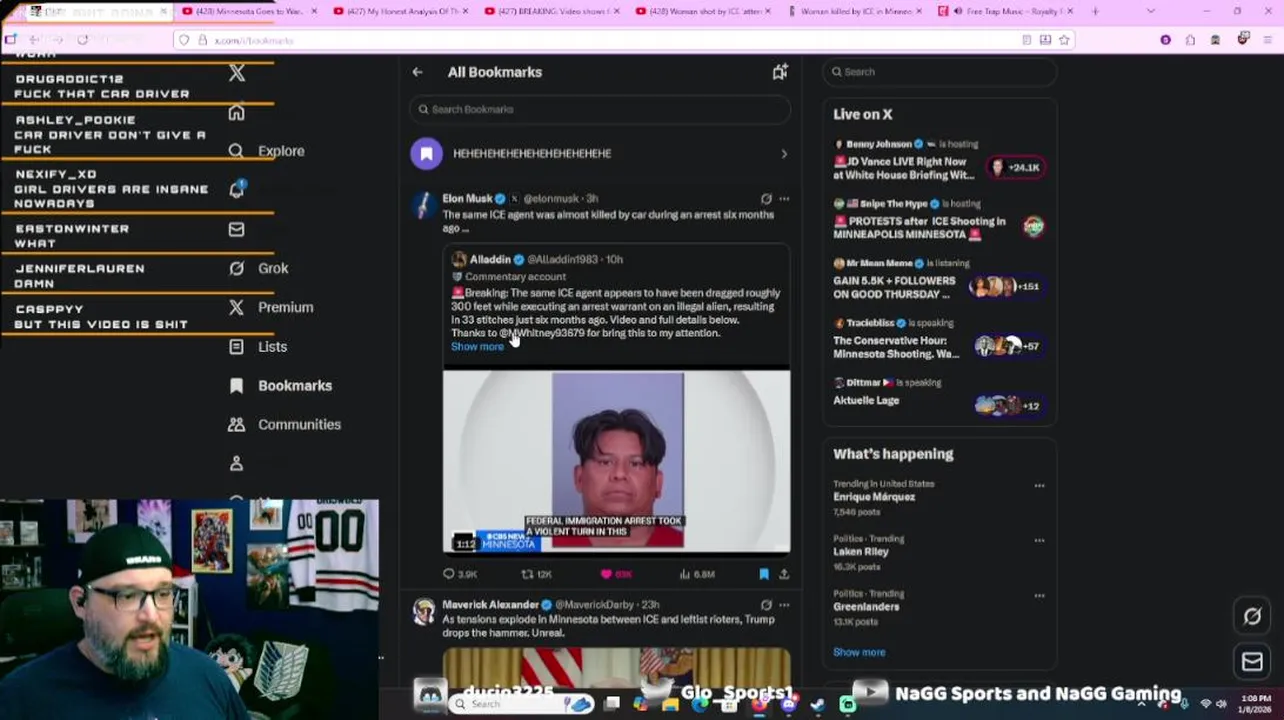1284x720 pixels.
Task: Play the CBS News Minnesota video thumbnail
Action: 616,461
